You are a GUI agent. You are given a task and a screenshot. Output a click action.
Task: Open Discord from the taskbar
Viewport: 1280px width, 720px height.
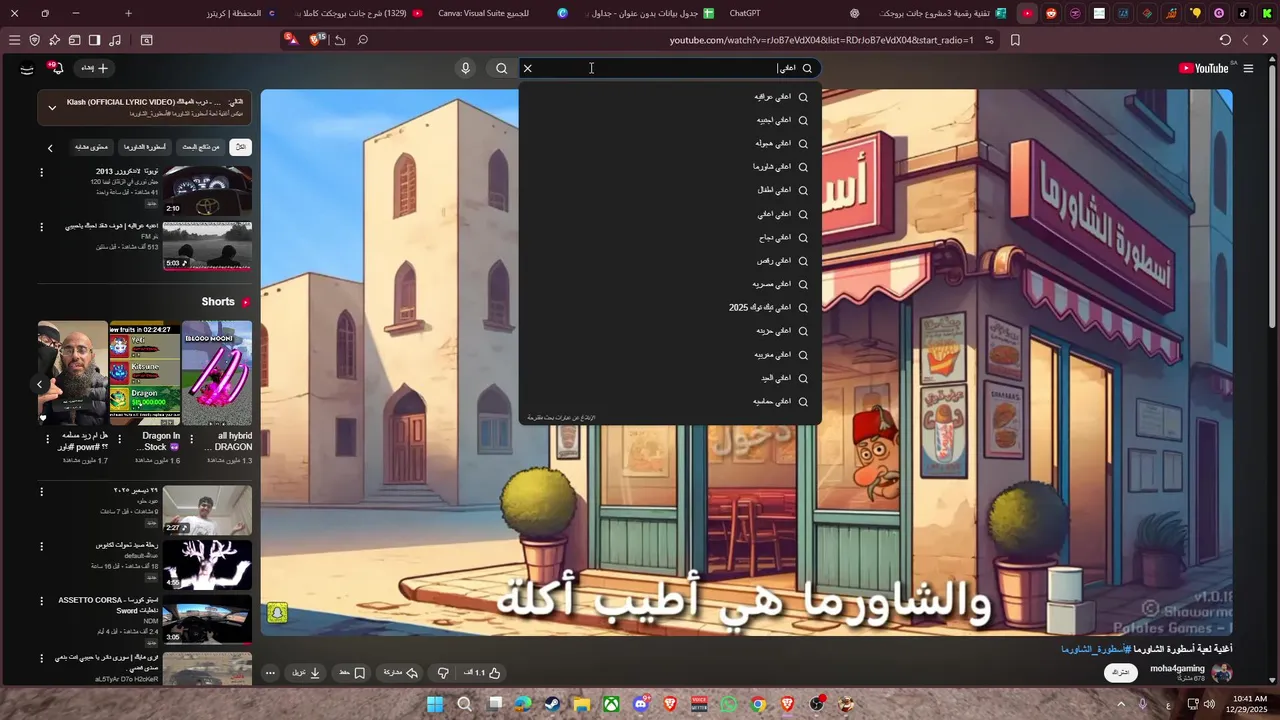tap(641, 704)
